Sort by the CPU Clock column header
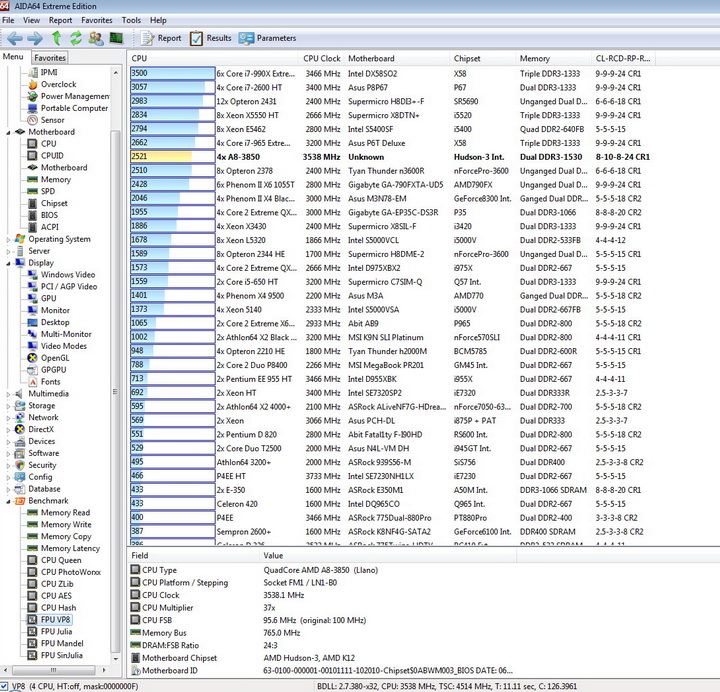 [x=321, y=58]
